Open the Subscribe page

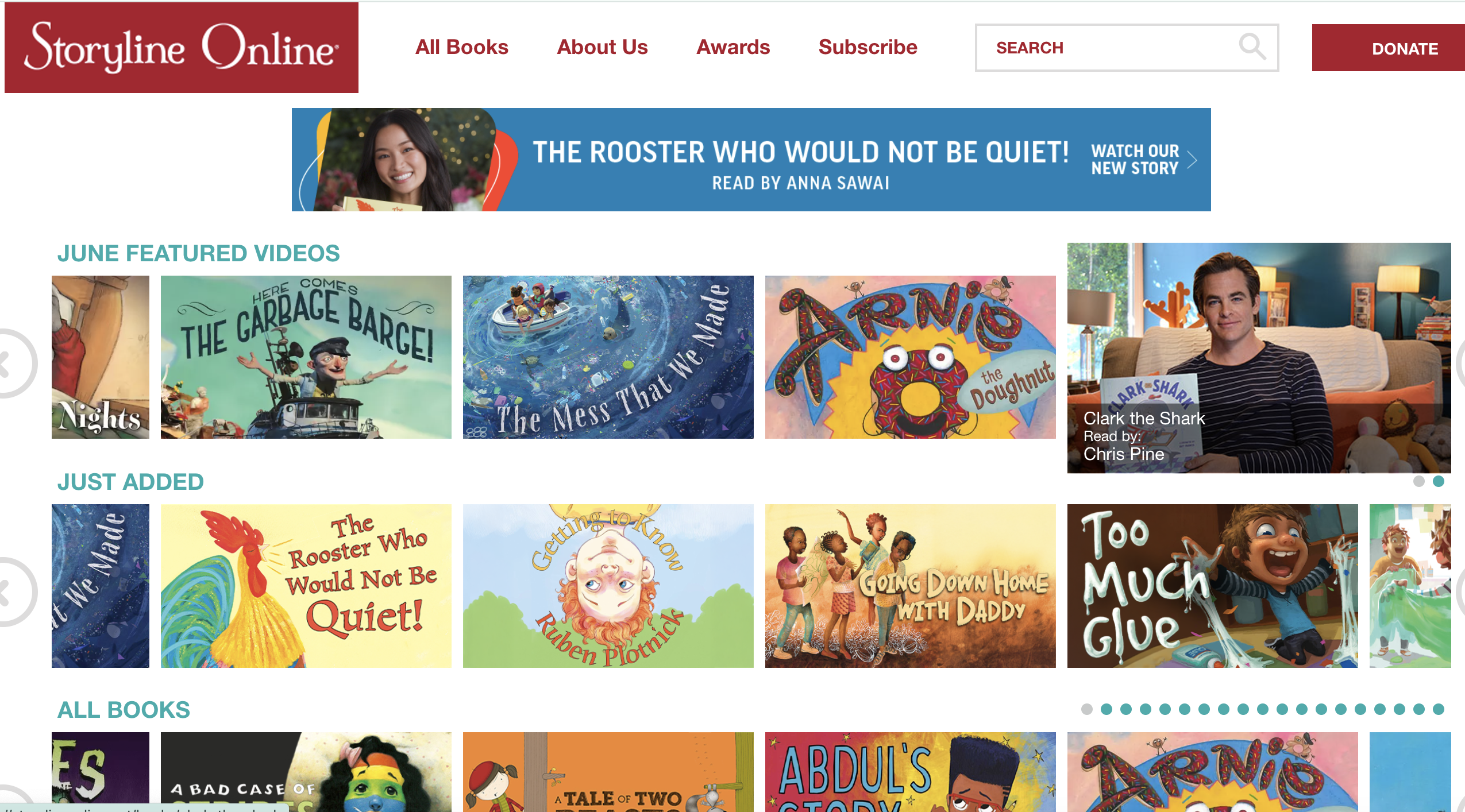[x=868, y=47]
